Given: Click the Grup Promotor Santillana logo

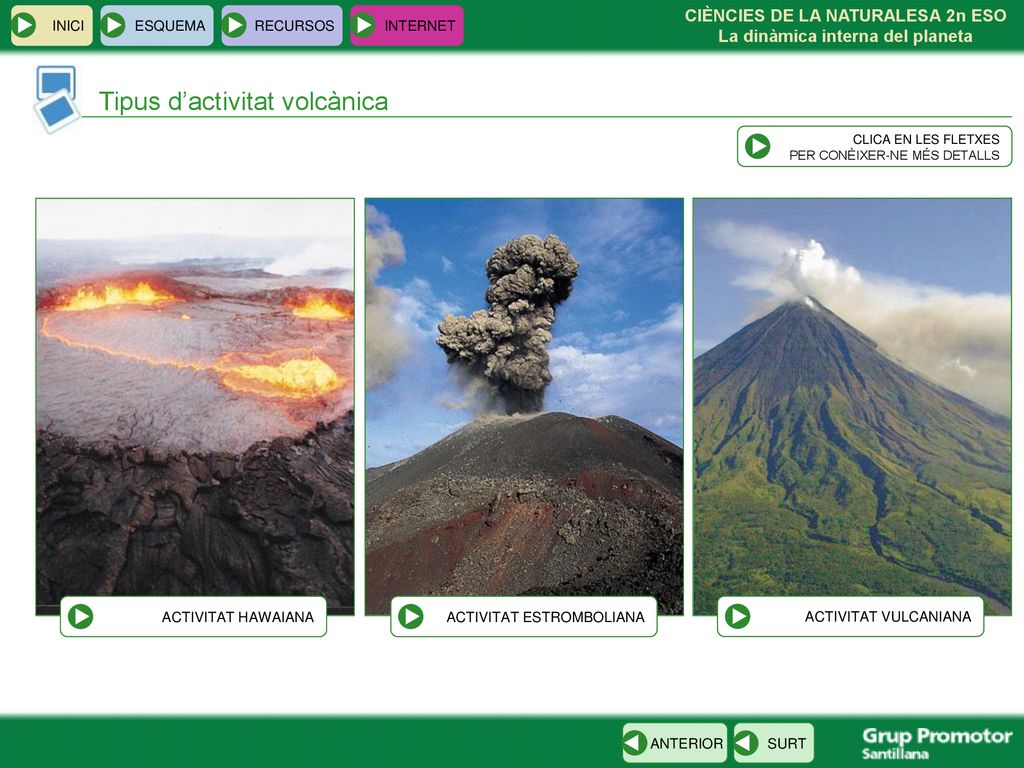Looking at the screenshot, I should [x=937, y=743].
